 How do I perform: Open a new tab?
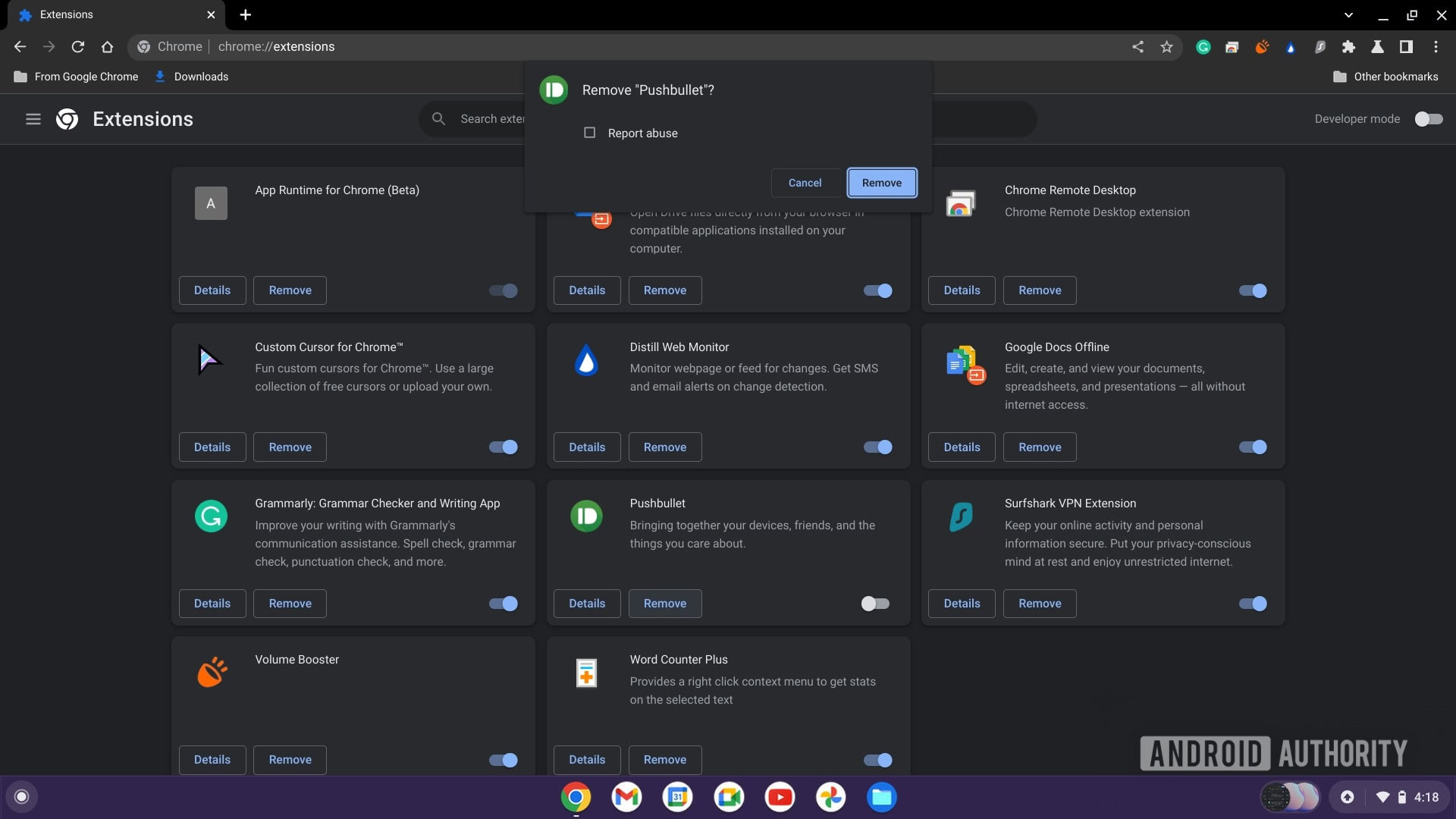pyautogui.click(x=245, y=15)
